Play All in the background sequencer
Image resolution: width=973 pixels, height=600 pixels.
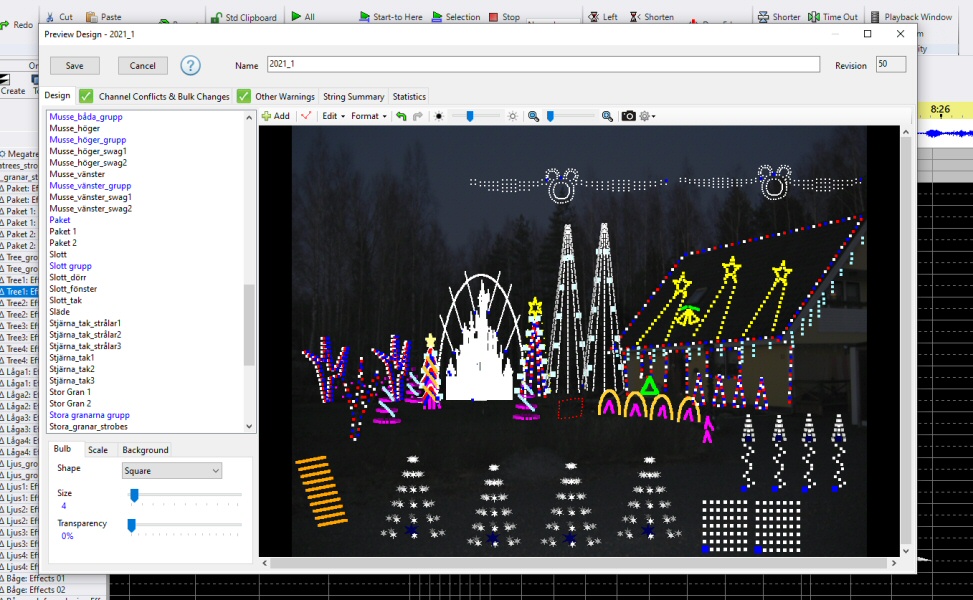[303, 17]
